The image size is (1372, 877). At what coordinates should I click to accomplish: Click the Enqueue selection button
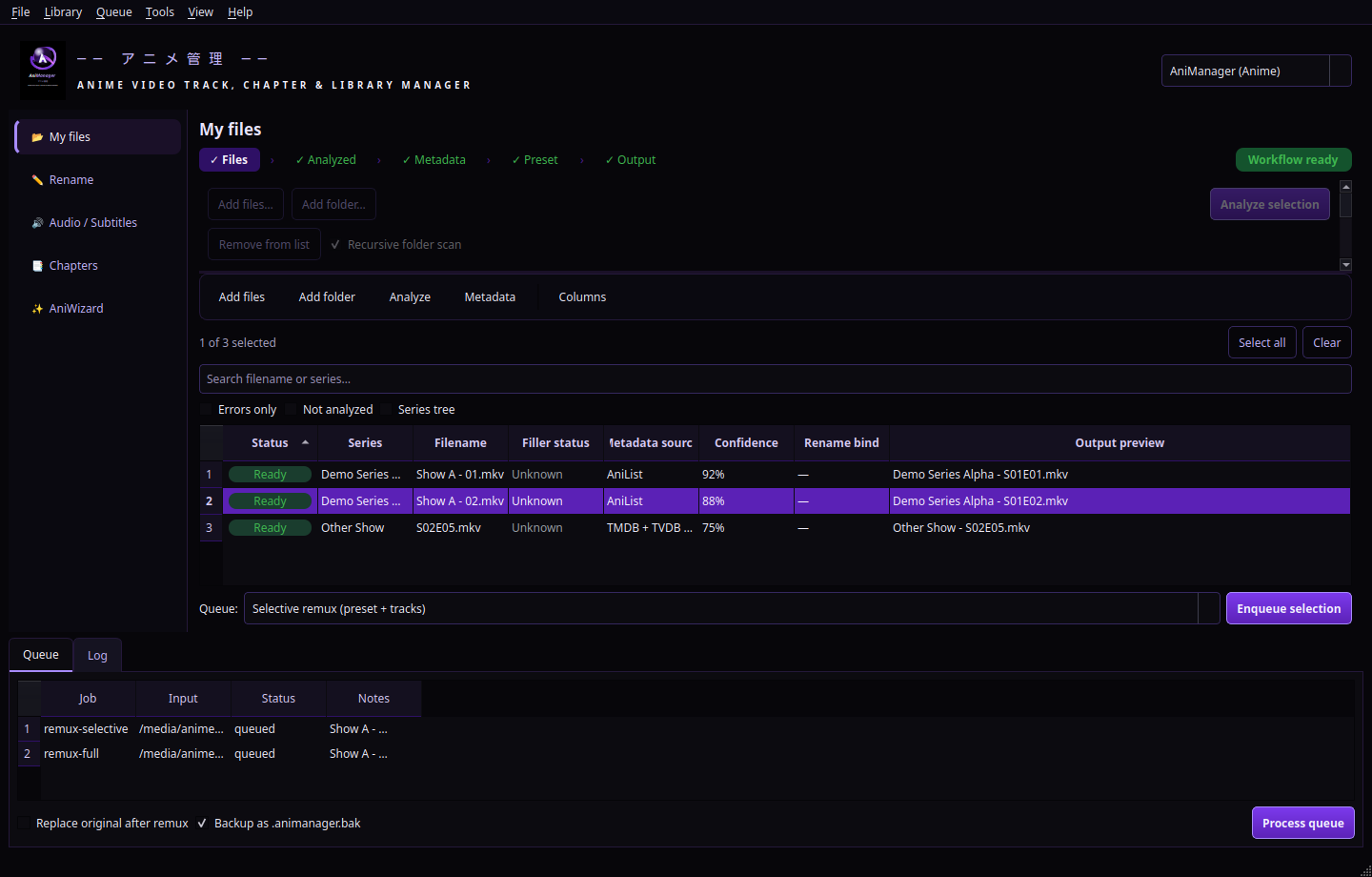(x=1288, y=608)
